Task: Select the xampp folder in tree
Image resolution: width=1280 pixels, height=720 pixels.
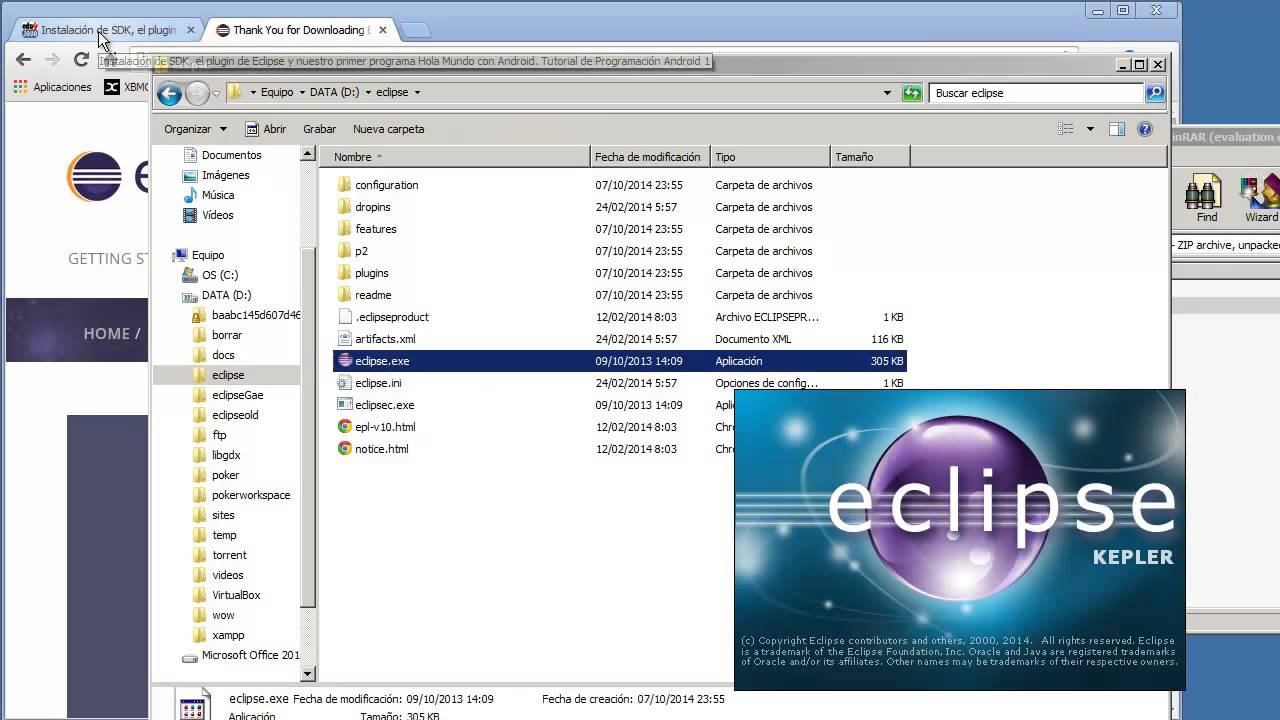Action: tap(227, 635)
